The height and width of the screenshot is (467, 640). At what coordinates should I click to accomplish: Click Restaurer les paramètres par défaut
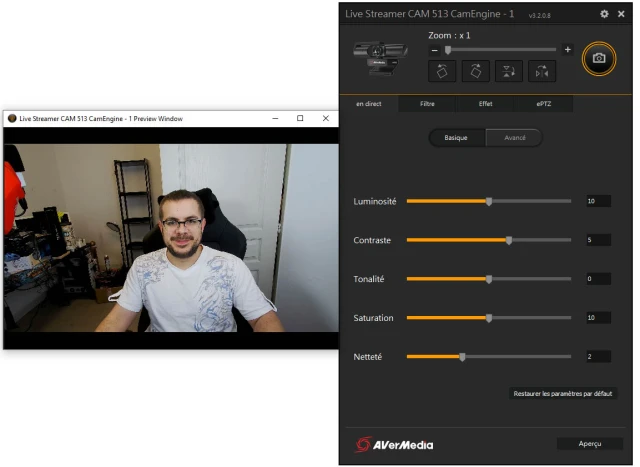pos(562,394)
